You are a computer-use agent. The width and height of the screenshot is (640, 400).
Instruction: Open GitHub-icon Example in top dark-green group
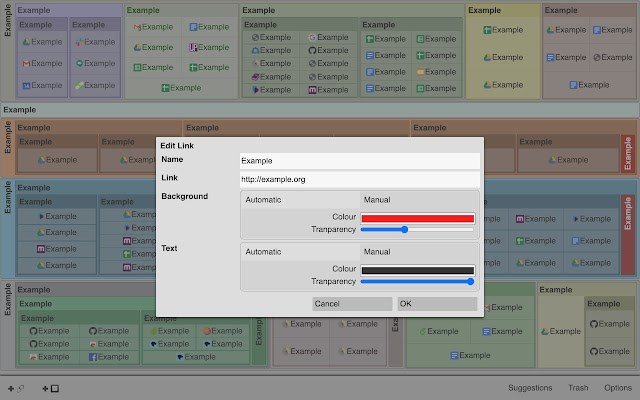(x=328, y=50)
